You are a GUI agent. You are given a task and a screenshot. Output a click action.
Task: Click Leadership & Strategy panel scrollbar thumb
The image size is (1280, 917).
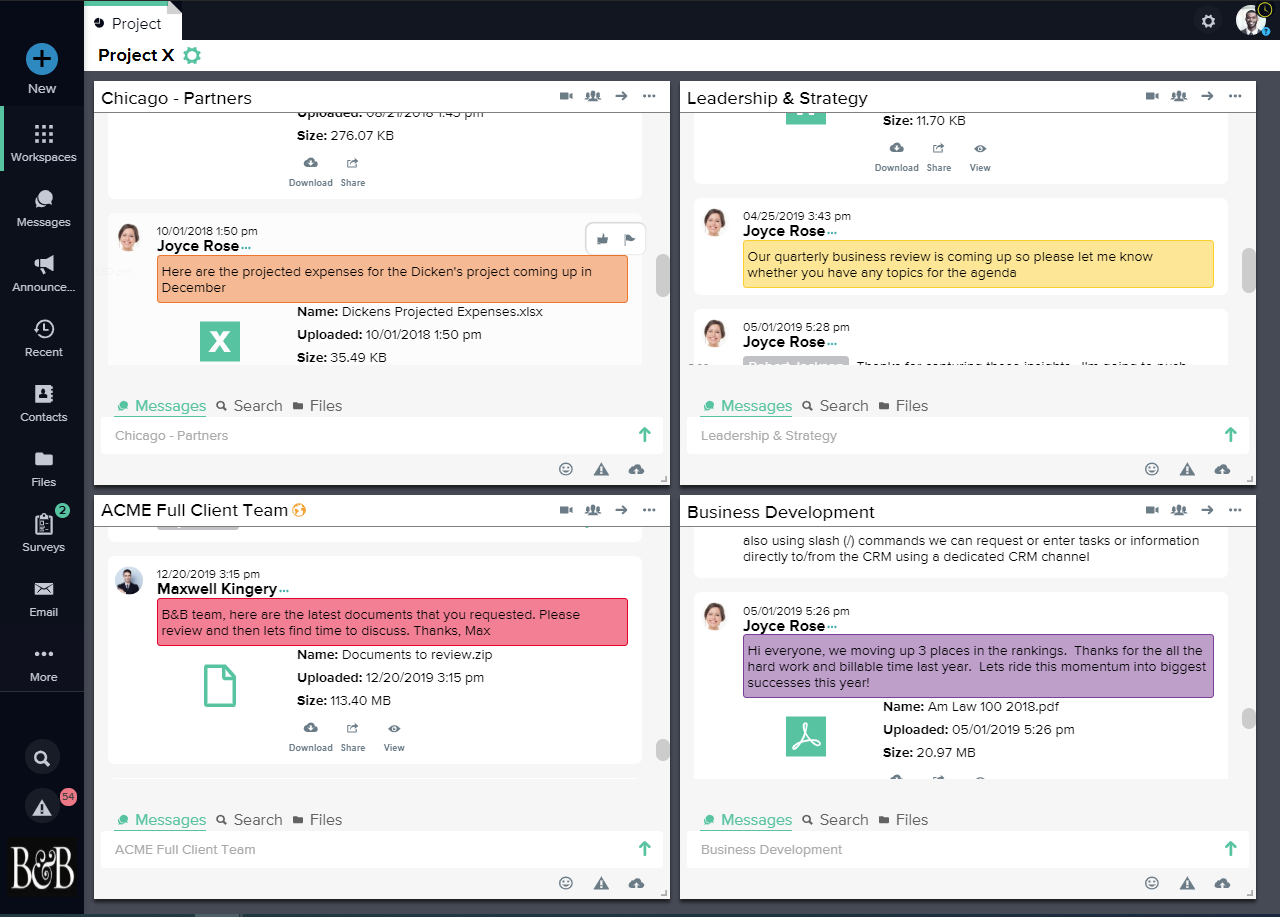coord(1248,270)
